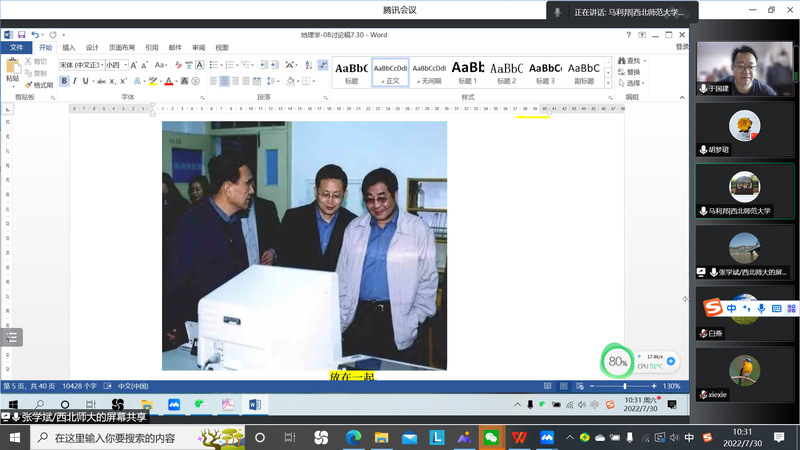Toggle Italic formatting in the ribbon
Viewport: 800px width, 450px height.
tap(75, 81)
